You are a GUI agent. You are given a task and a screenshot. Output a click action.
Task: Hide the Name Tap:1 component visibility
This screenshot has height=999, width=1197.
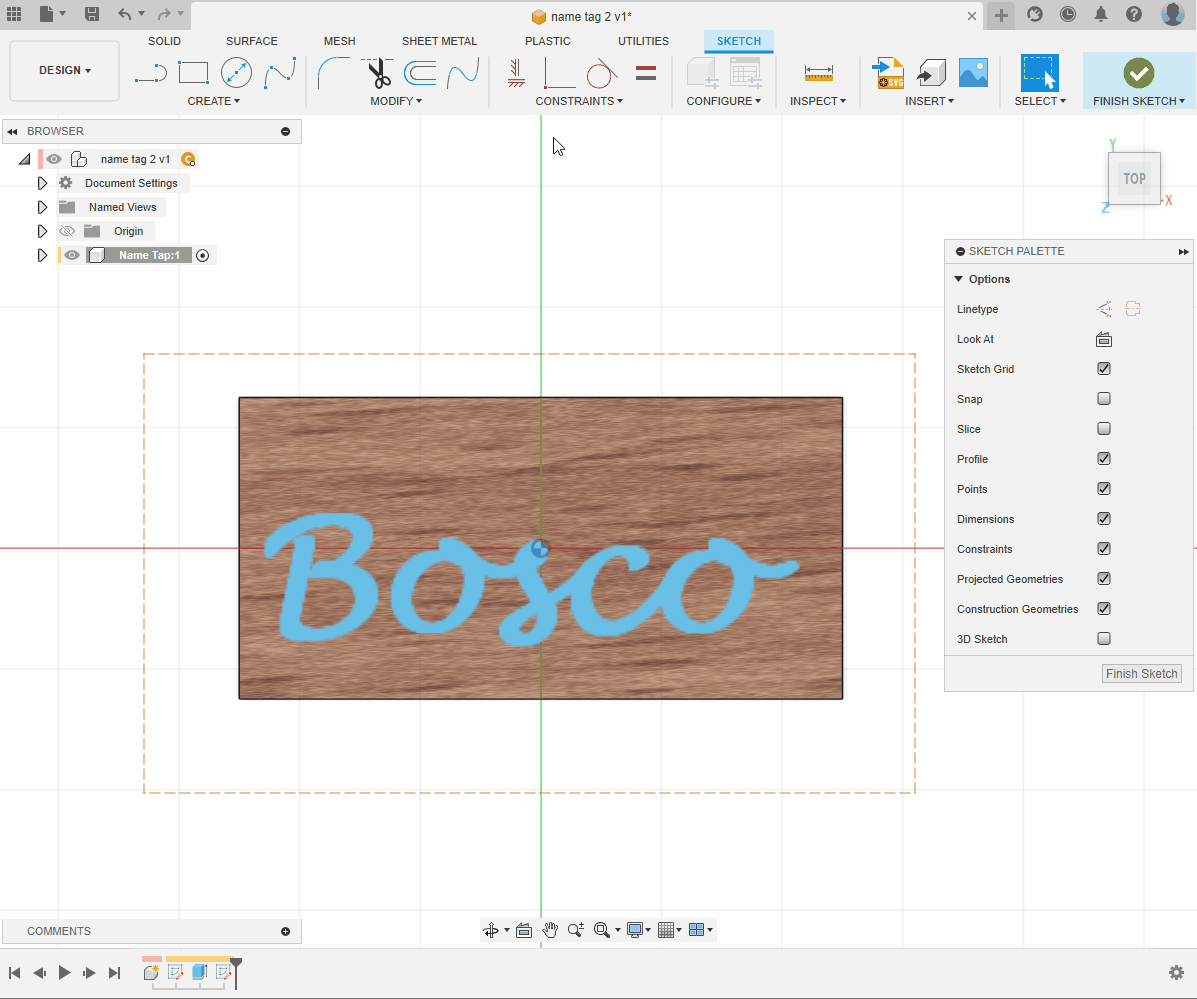pos(72,255)
